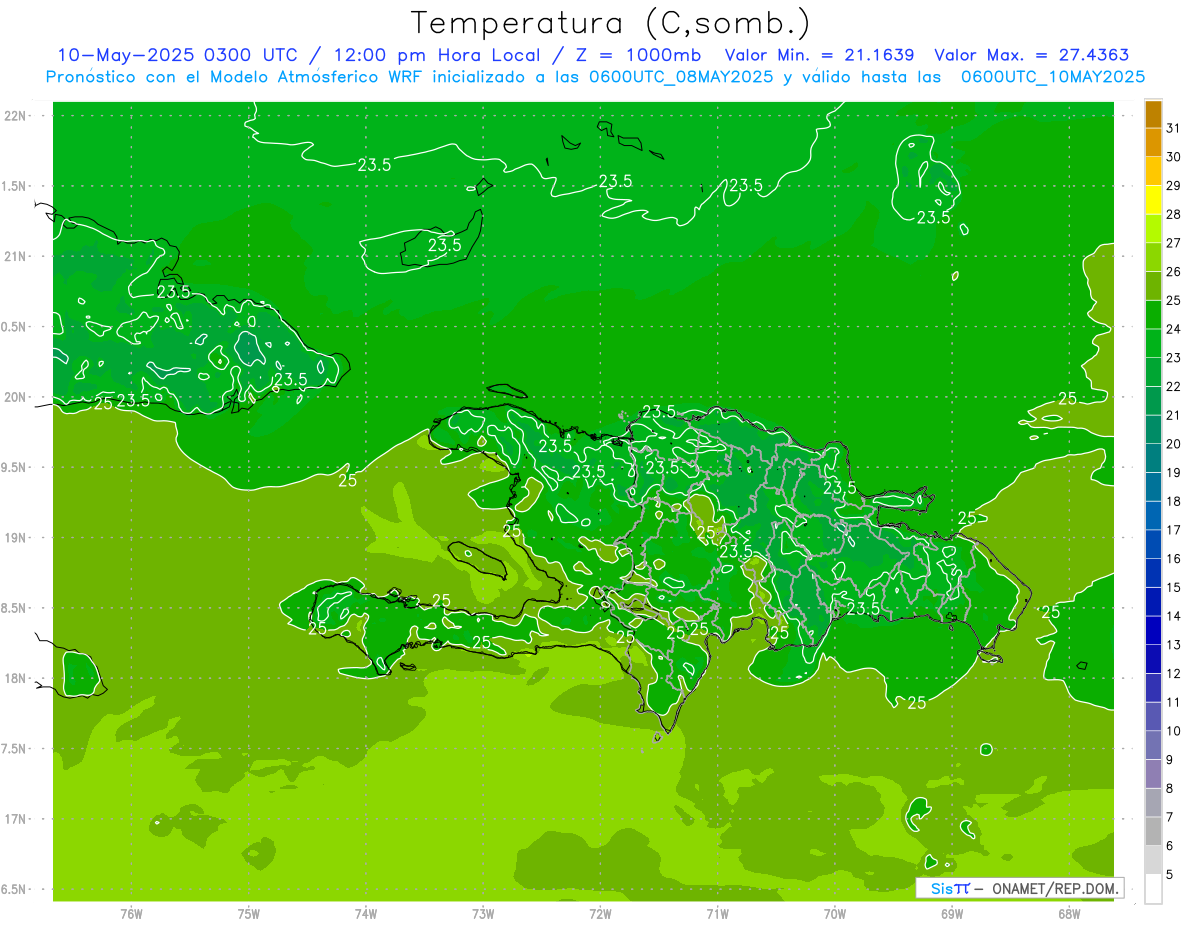Click the '23.5' label inside the Great Inagua contour
The height and width of the screenshot is (927, 1200).
click(x=445, y=244)
